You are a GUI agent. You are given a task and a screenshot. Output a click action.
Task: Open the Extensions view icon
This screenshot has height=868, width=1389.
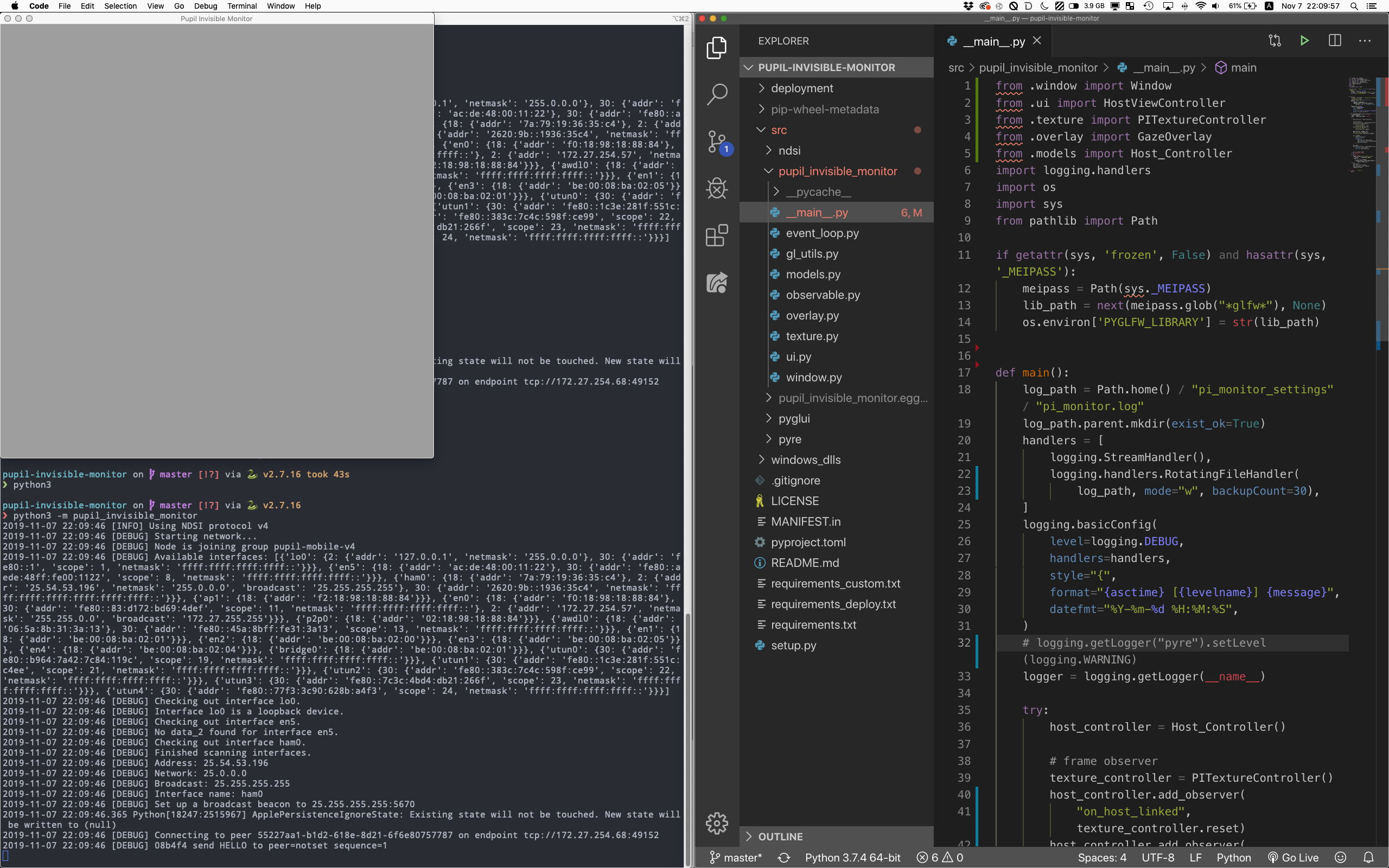coord(716,235)
